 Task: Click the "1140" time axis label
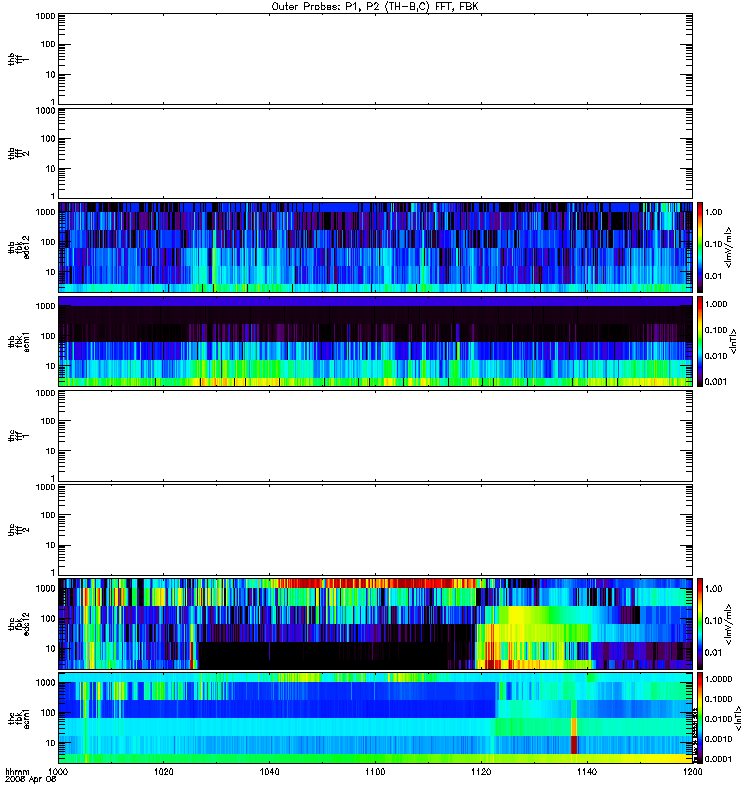pyautogui.click(x=587, y=771)
